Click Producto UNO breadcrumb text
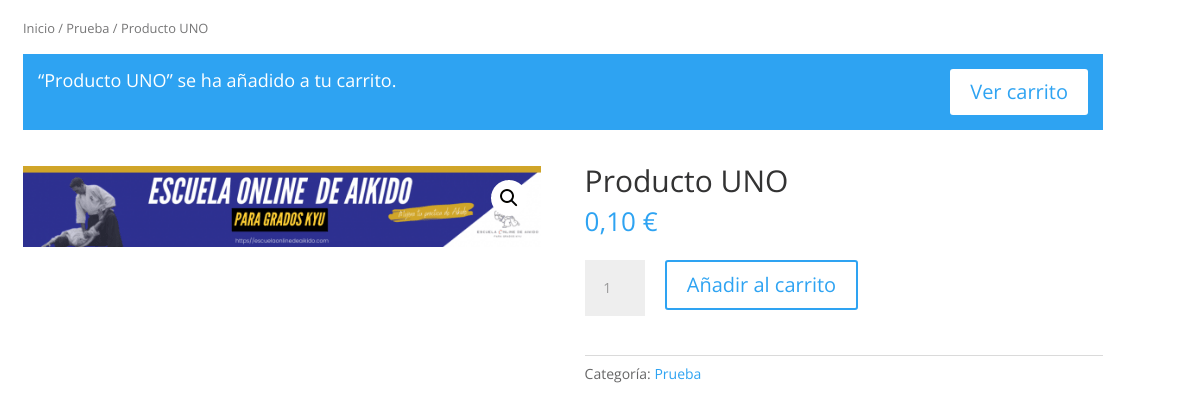The image size is (1181, 415). click(x=164, y=29)
